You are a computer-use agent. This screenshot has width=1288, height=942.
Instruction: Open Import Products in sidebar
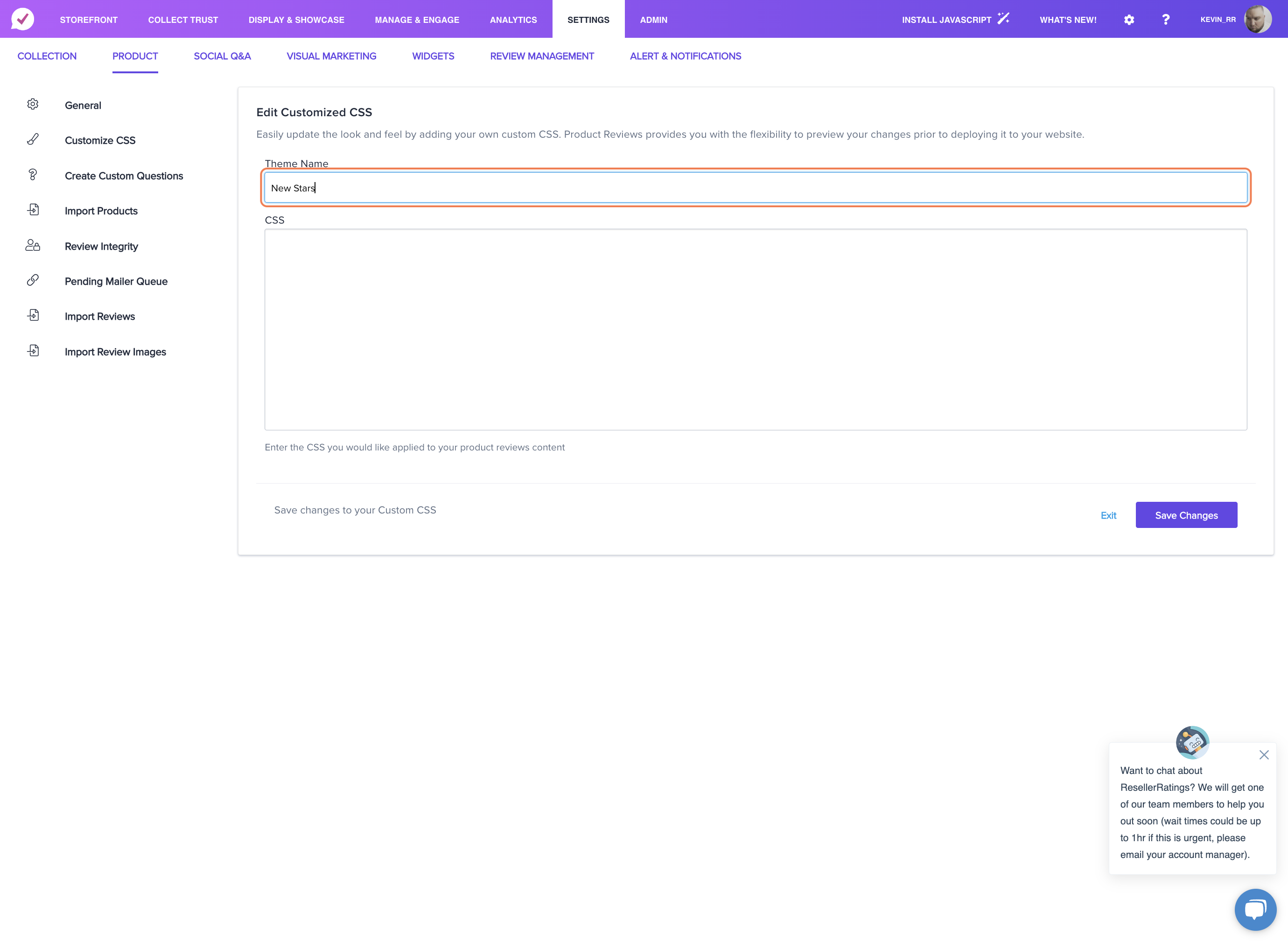point(101,211)
